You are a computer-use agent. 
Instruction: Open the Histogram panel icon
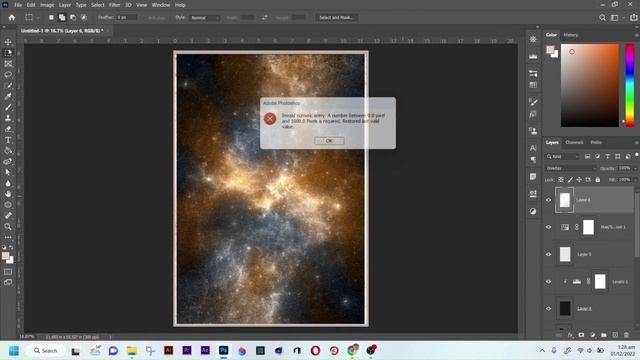(x=533, y=56)
